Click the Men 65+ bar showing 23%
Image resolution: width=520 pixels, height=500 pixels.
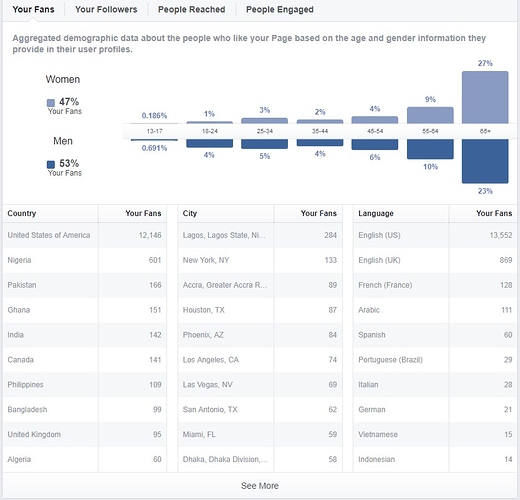click(x=485, y=161)
